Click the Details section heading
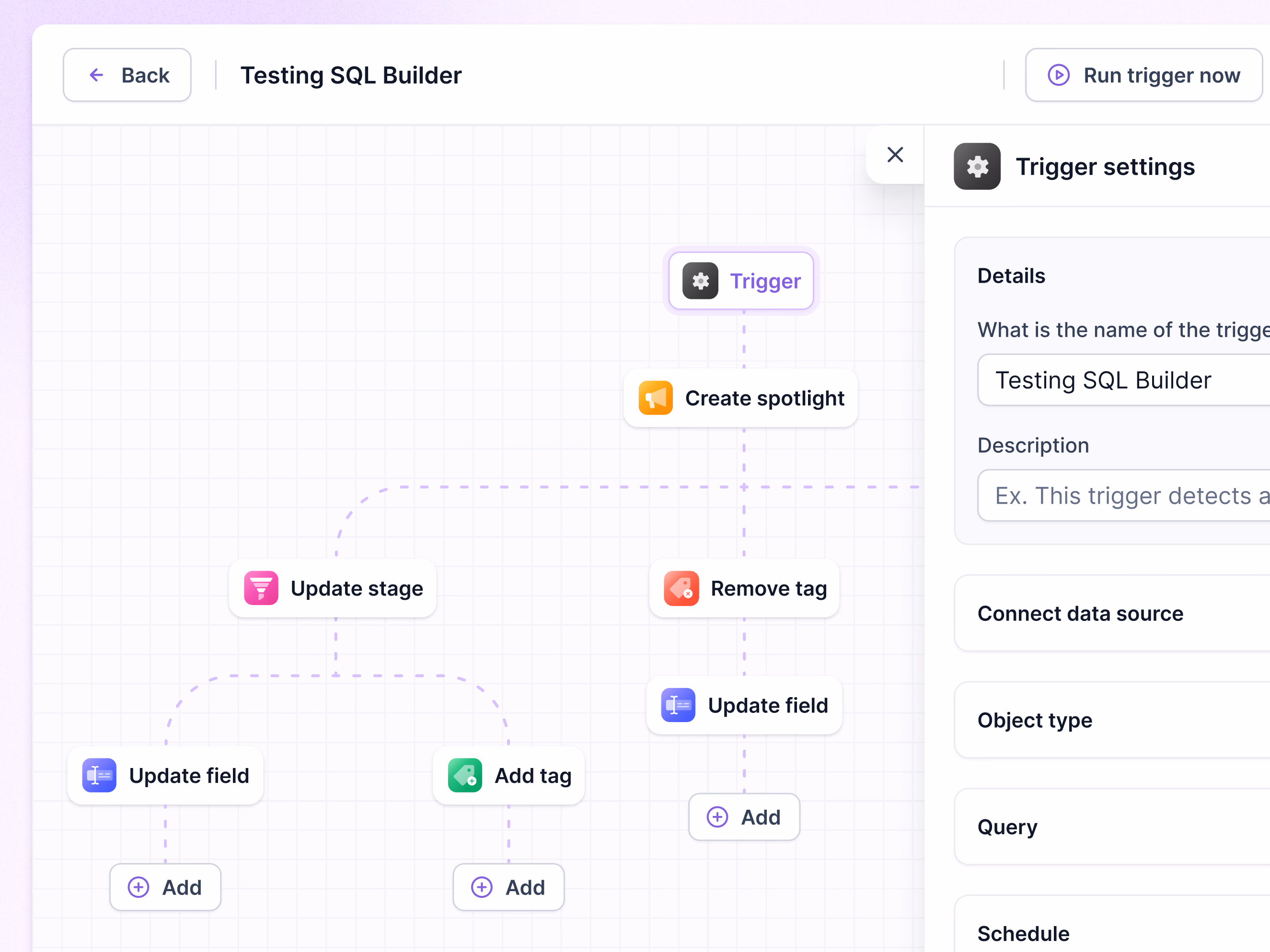The height and width of the screenshot is (952, 1270). pyautogui.click(x=1012, y=276)
